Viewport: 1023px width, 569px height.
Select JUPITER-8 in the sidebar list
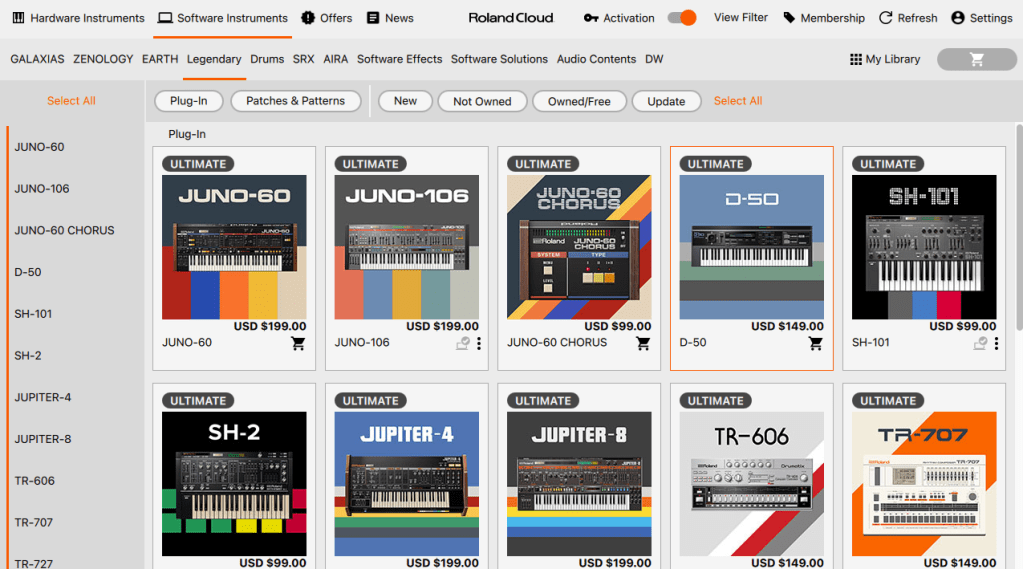43,439
